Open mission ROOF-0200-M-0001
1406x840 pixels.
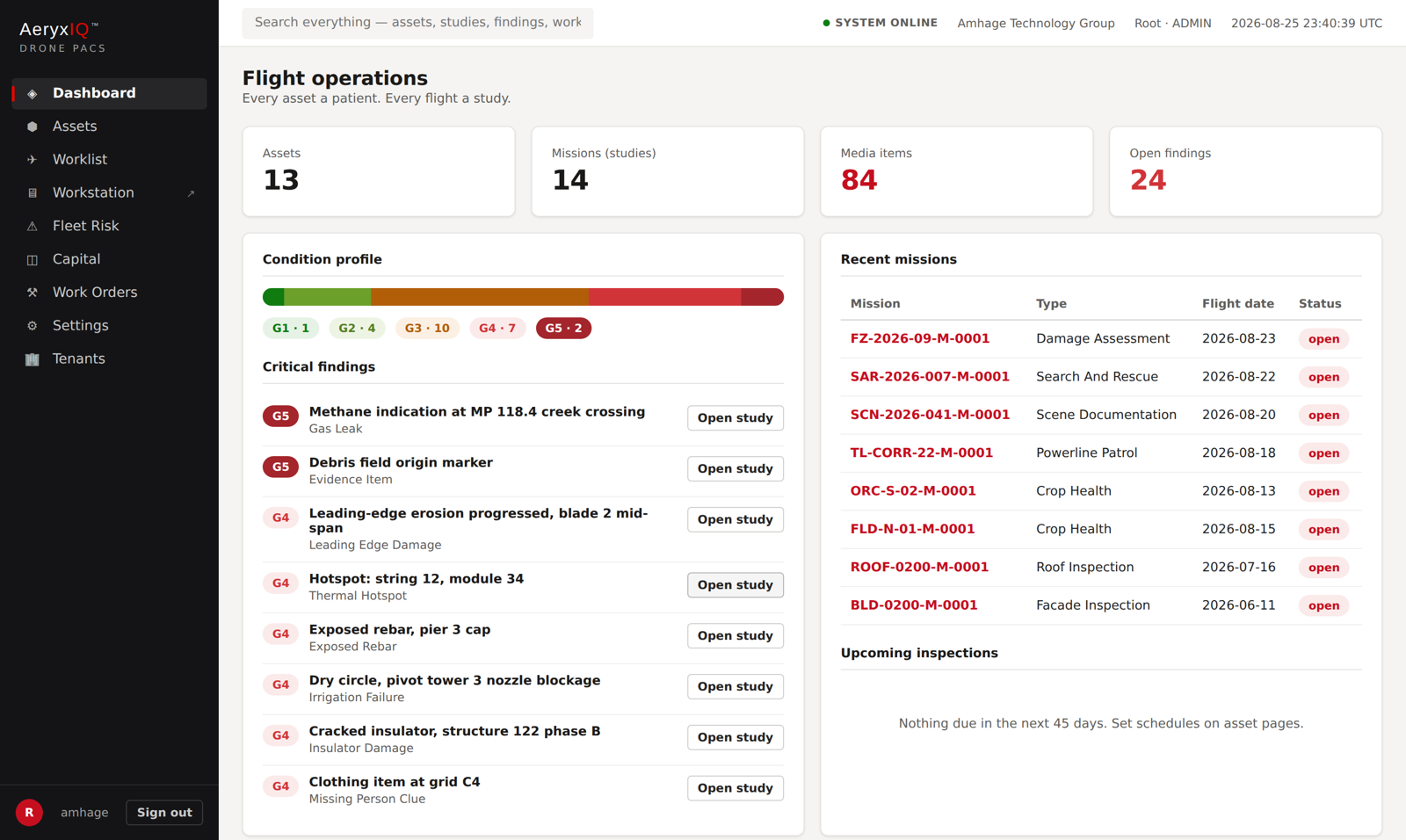919,568
